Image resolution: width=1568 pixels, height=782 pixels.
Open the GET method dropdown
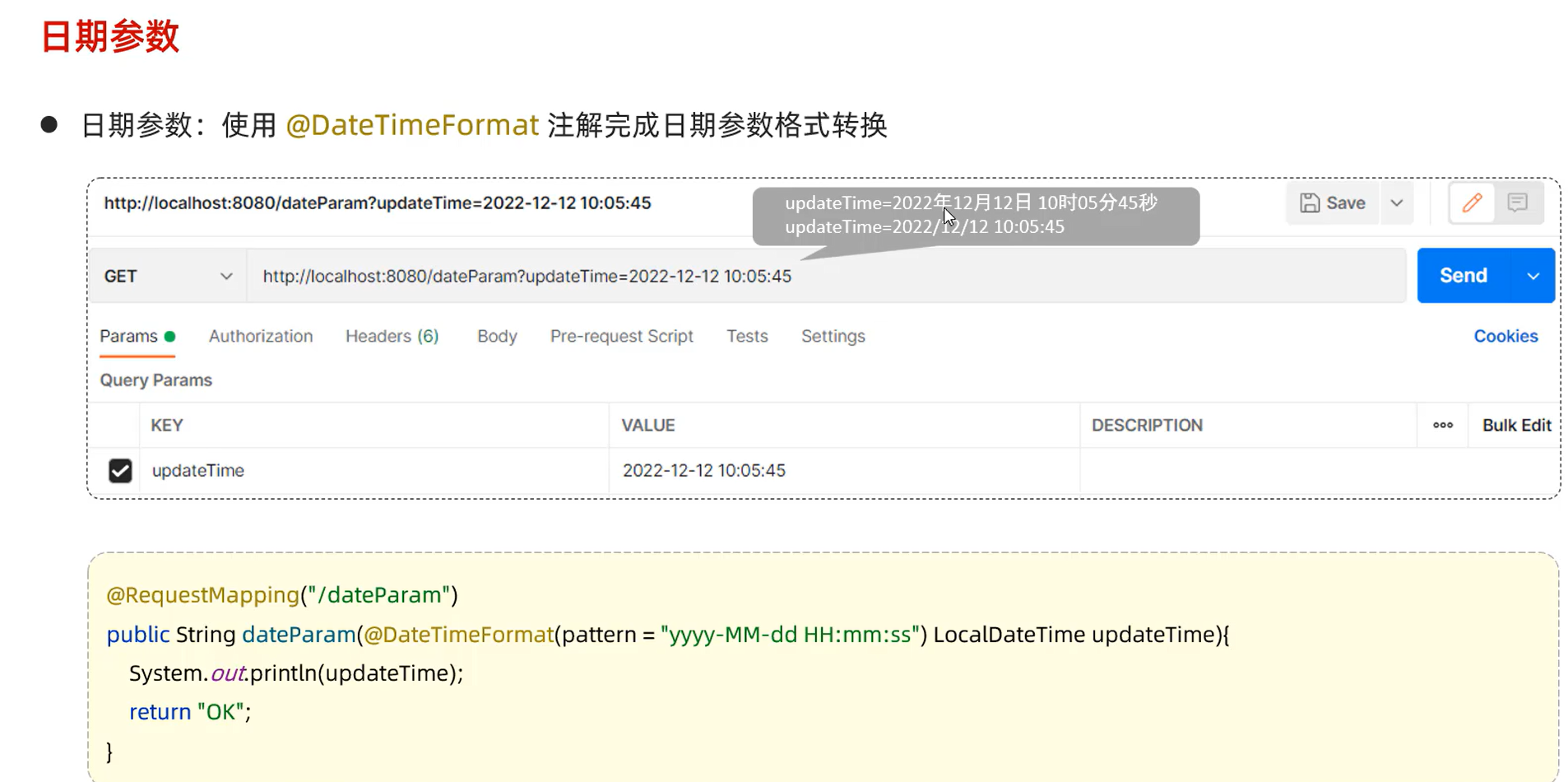click(x=168, y=276)
